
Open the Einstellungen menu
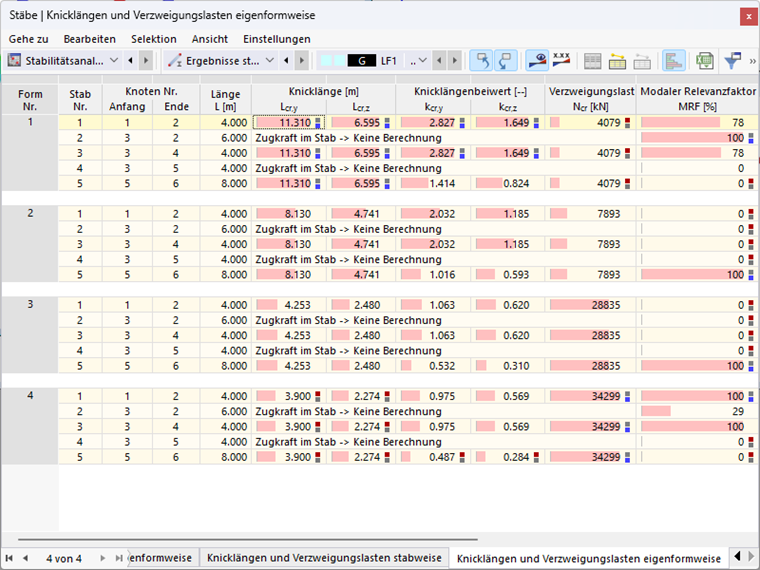click(277, 39)
